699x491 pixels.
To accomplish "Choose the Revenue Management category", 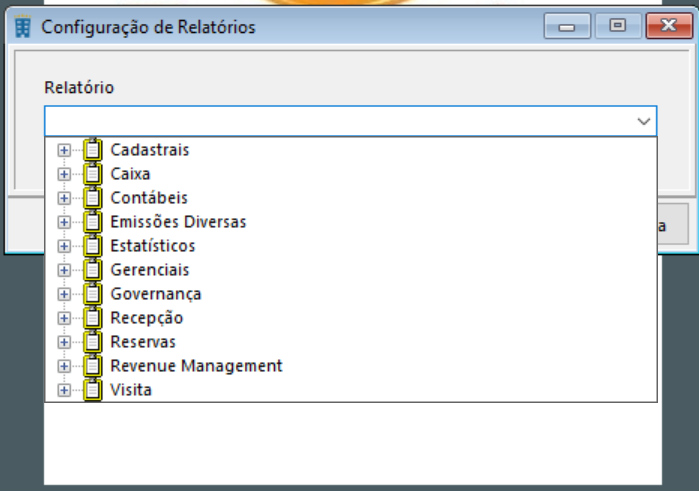I will coord(197,367).
